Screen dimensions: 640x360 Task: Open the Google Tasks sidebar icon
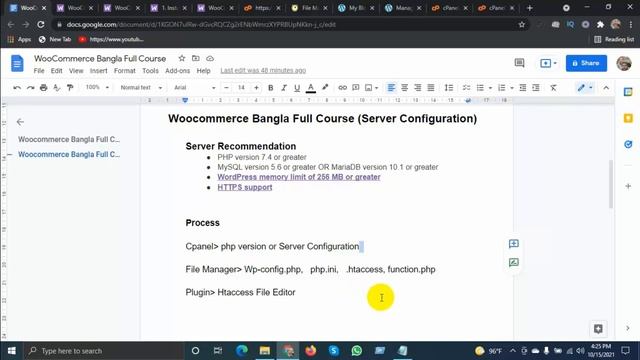coord(628,144)
